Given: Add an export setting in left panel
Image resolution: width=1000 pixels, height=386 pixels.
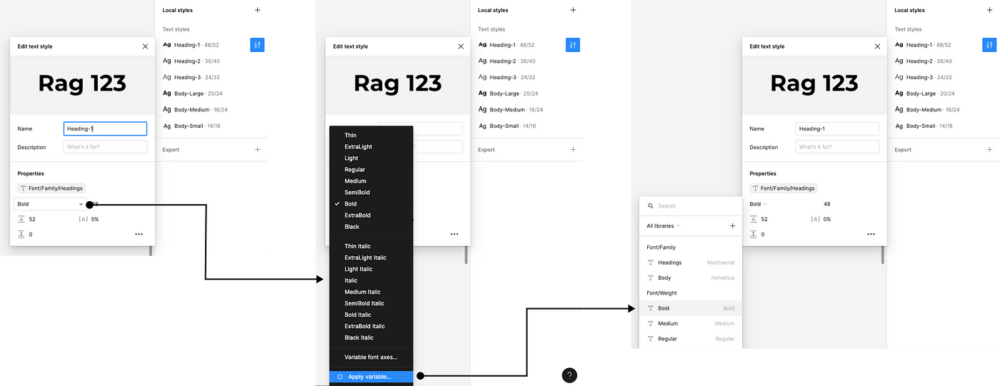Looking at the screenshot, I should (x=258, y=149).
